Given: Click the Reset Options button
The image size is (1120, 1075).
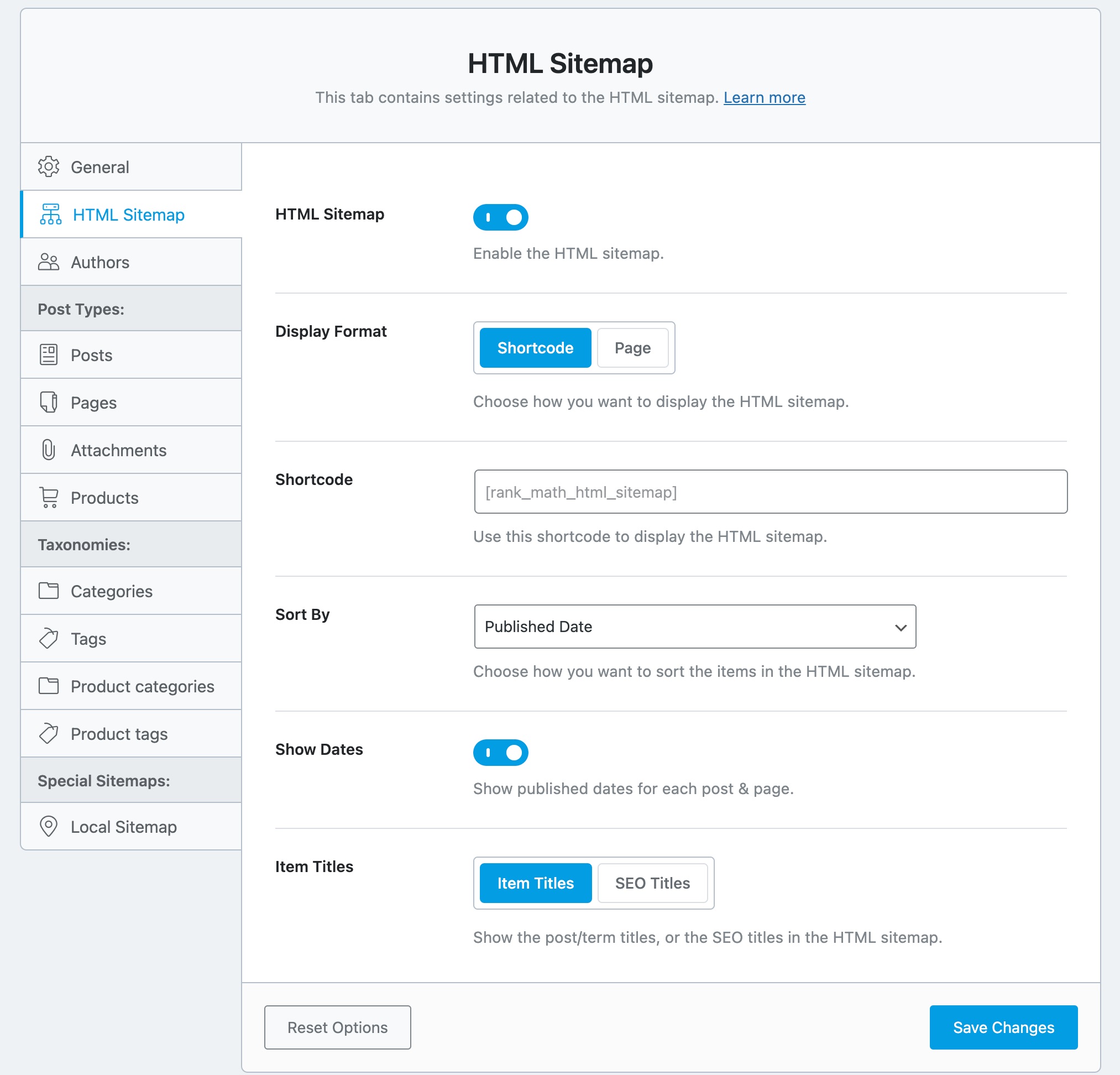Looking at the screenshot, I should coord(337,1026).
